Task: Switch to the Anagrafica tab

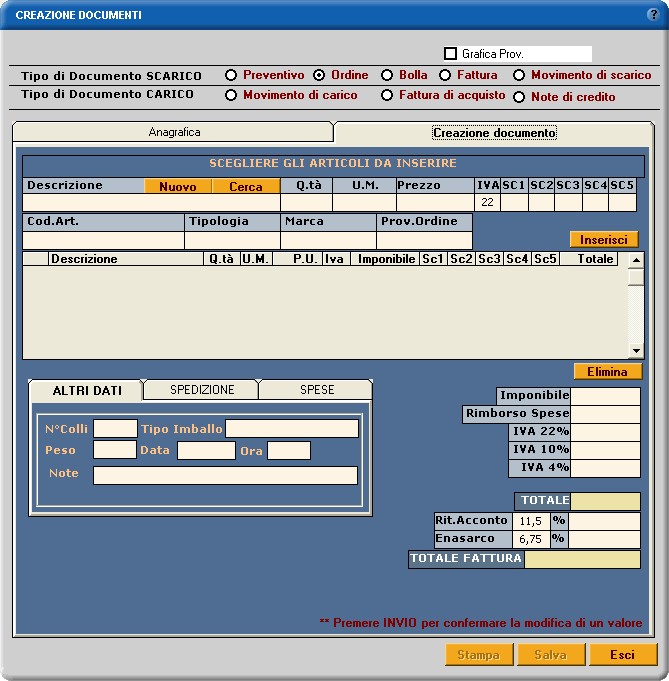Action: point(174,132)
